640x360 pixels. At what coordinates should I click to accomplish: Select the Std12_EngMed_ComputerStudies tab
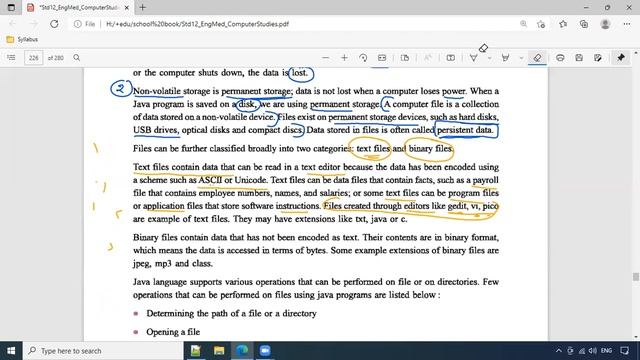click(78, 7)
